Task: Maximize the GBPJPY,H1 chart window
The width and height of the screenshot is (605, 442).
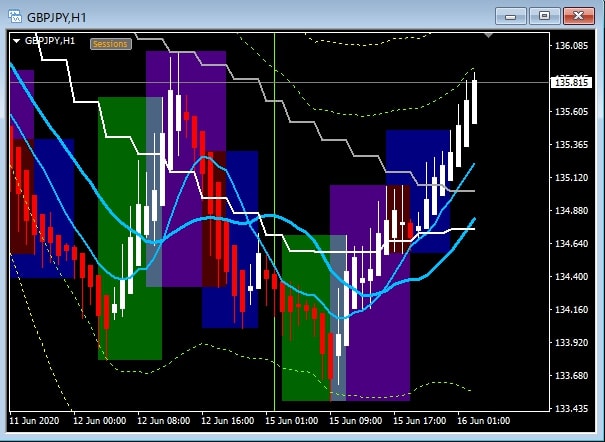Action: [545, 15]
